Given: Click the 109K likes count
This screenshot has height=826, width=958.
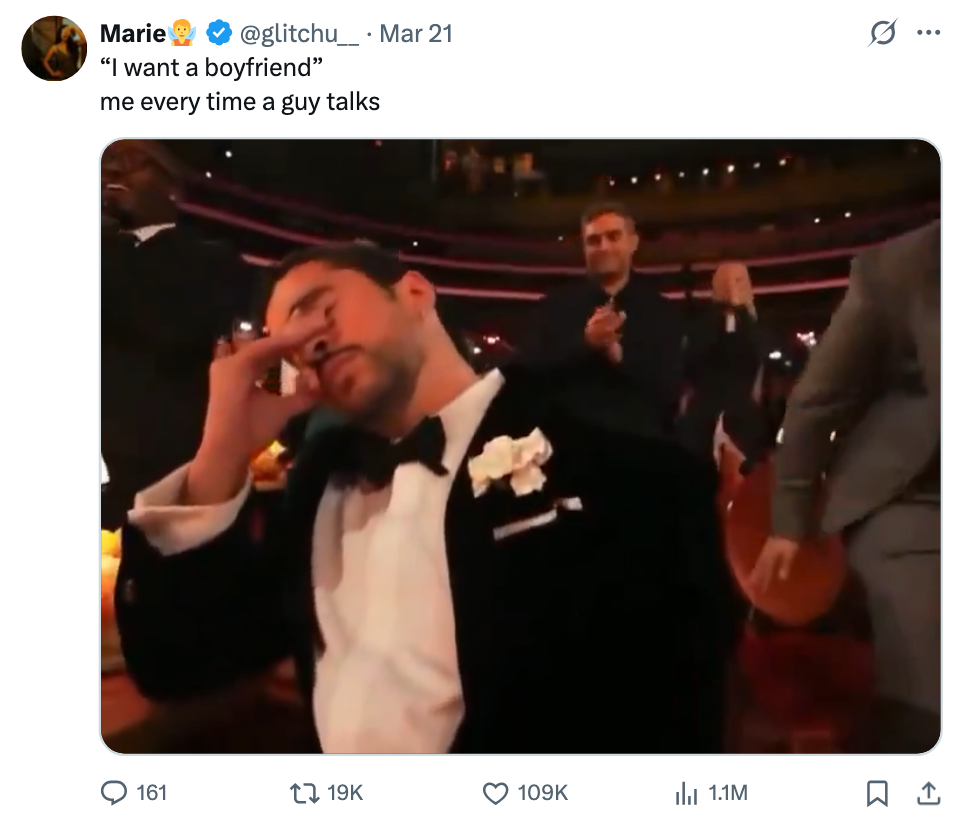Looking at the screenshot, I should click(x=542, y=793).
